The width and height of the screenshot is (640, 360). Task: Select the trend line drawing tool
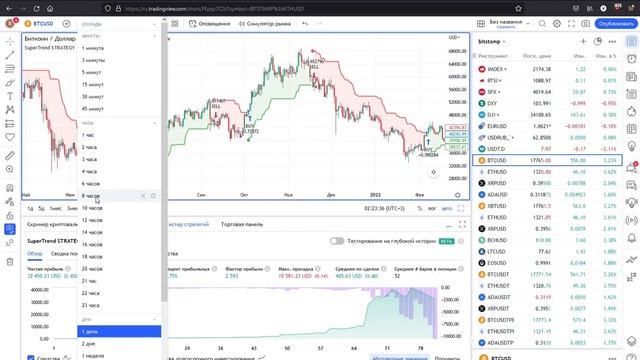coord(10,55)
